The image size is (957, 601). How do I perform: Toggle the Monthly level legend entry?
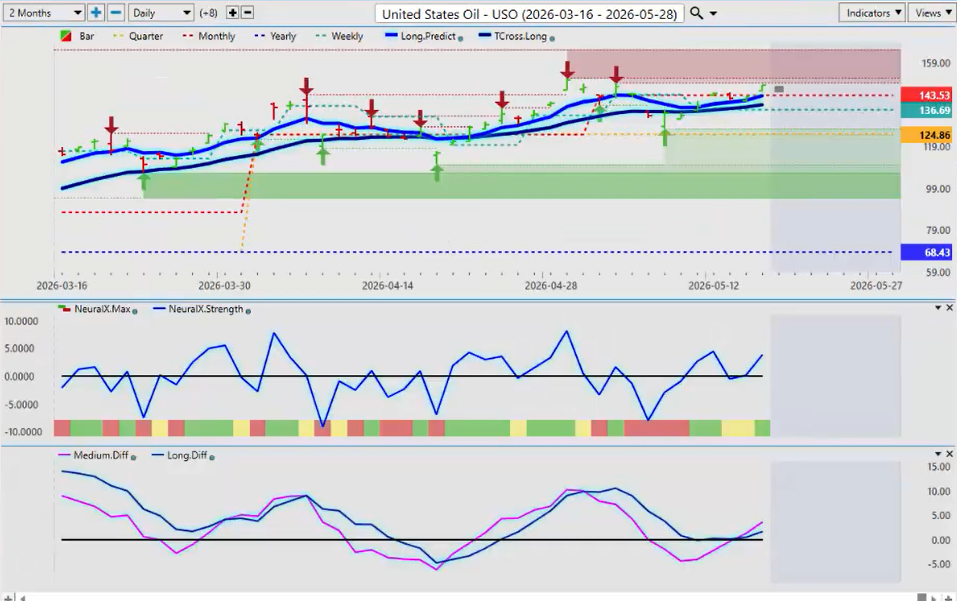tap(209, 37)
